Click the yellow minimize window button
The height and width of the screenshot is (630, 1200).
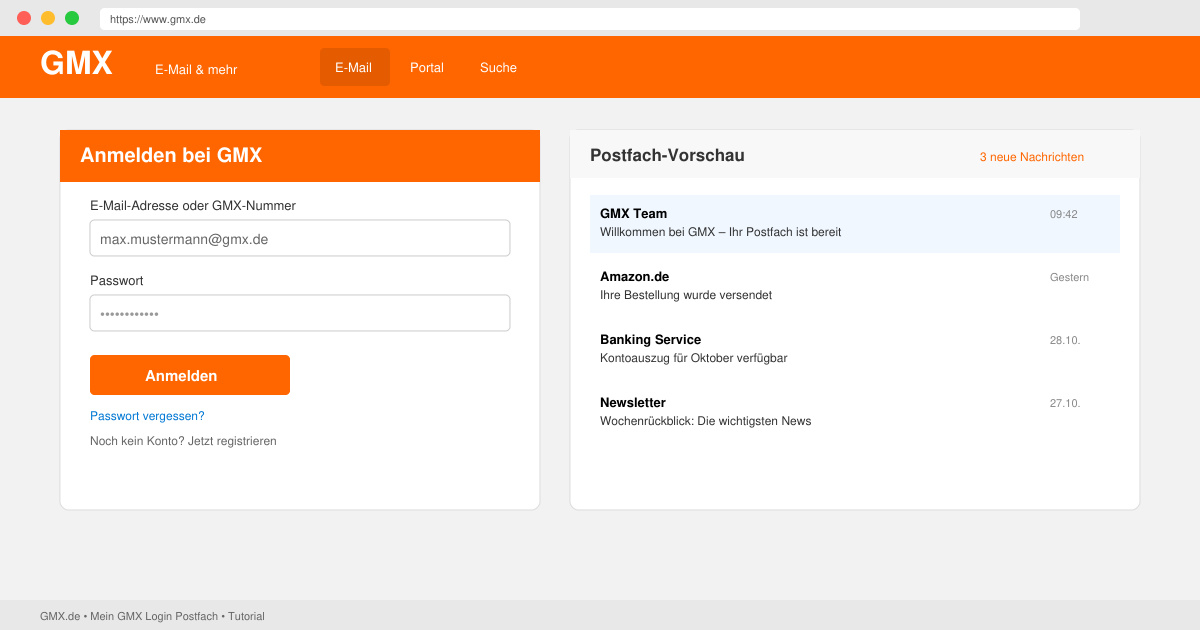48,18
